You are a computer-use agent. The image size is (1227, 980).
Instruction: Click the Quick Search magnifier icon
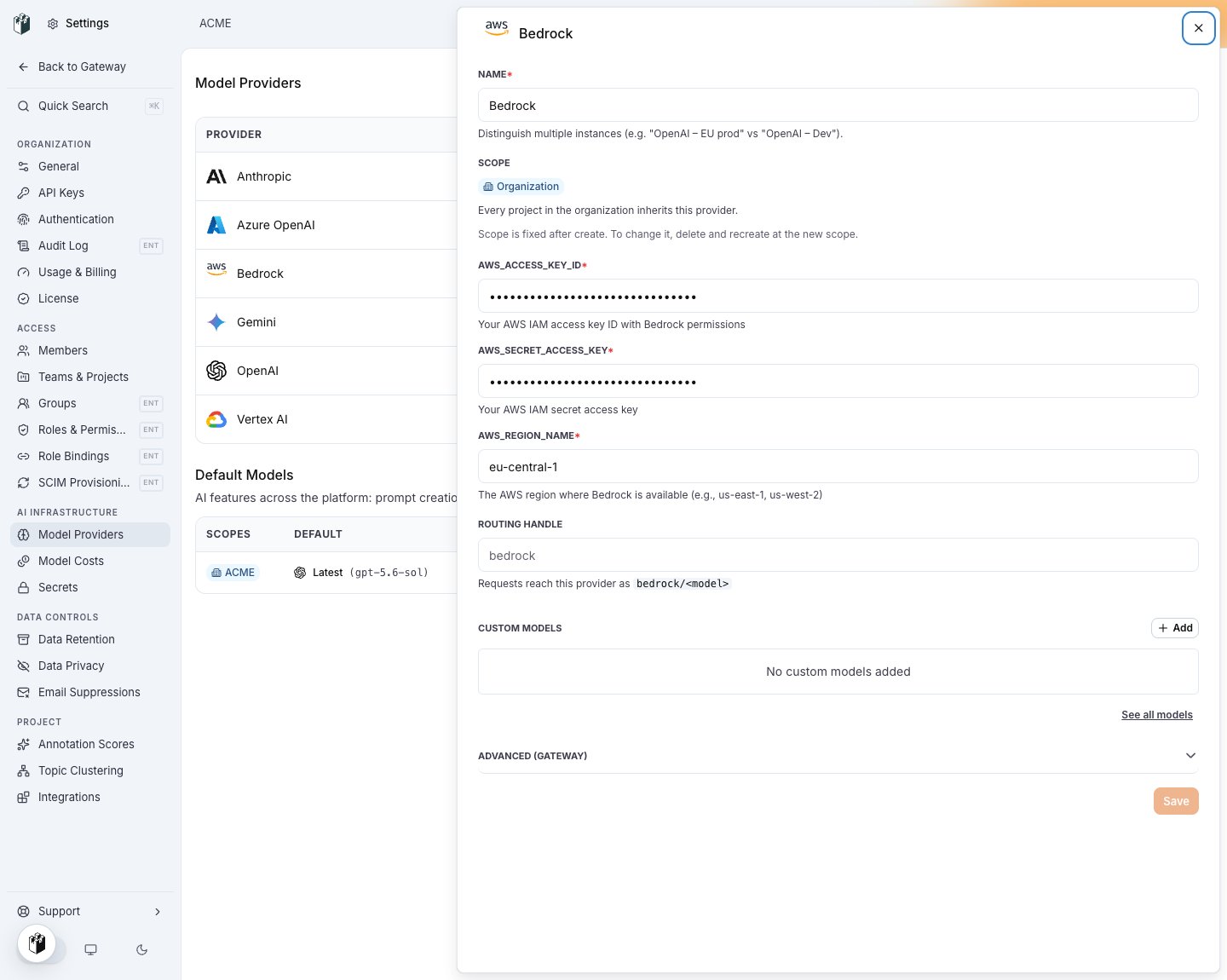coord(24,107)
